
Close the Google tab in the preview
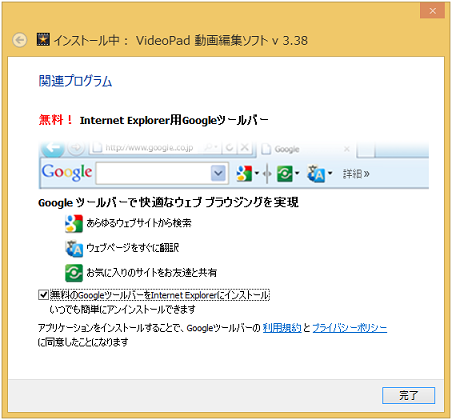[x=347, y=149]
